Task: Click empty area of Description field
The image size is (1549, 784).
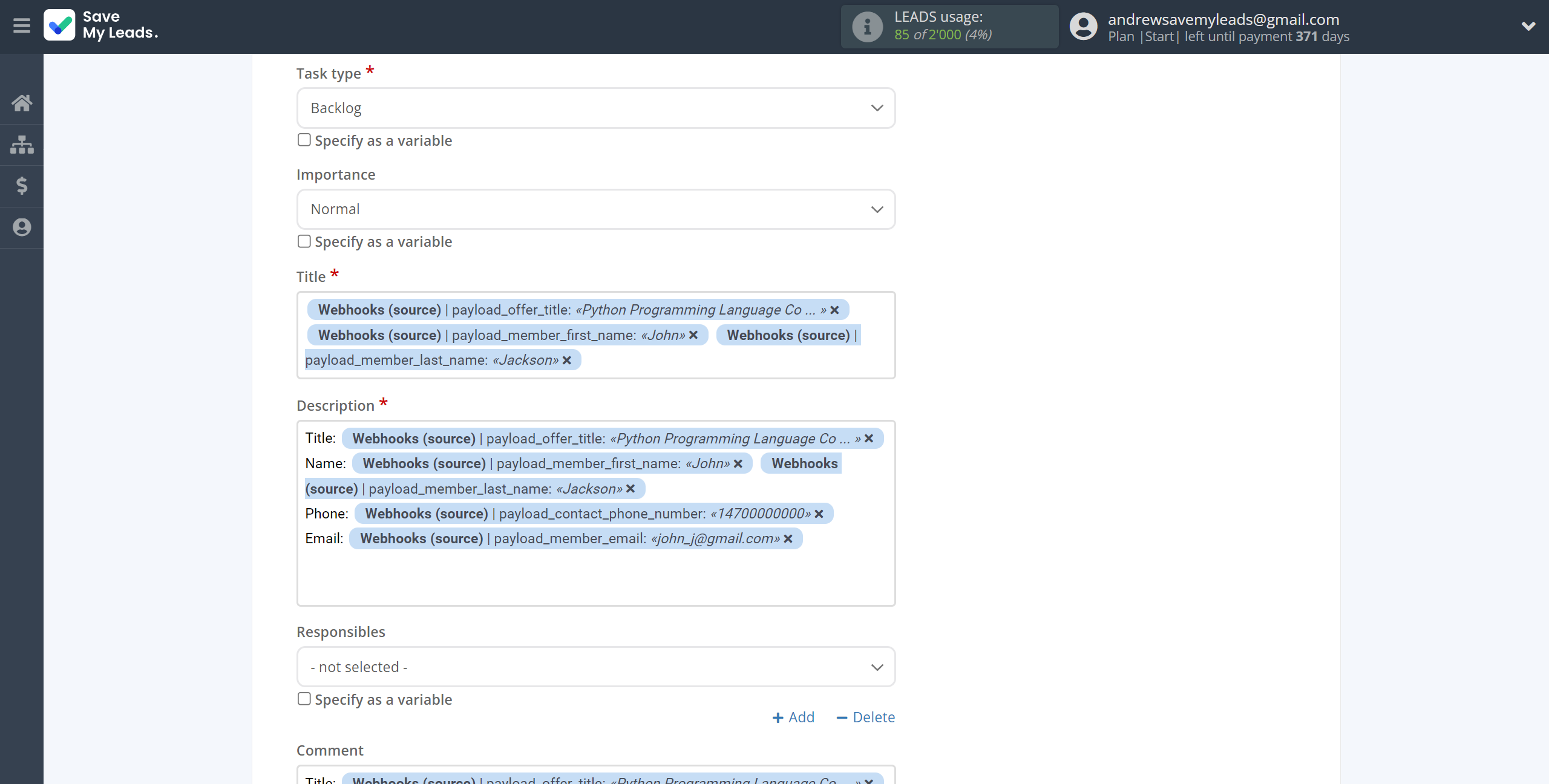Action: coord(596,578)
